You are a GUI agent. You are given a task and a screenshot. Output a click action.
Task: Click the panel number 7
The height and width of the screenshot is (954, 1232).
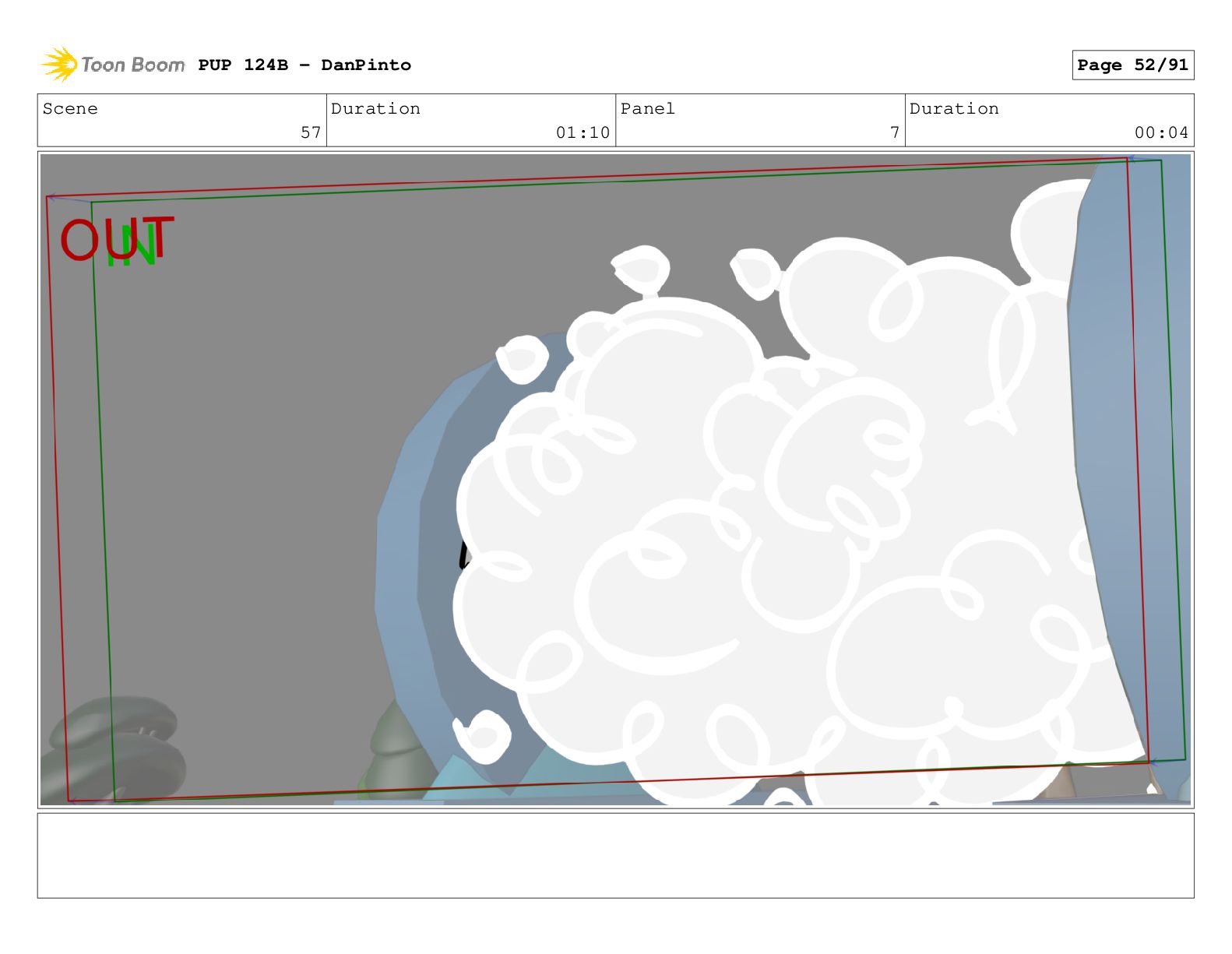(x=895, y=132)
